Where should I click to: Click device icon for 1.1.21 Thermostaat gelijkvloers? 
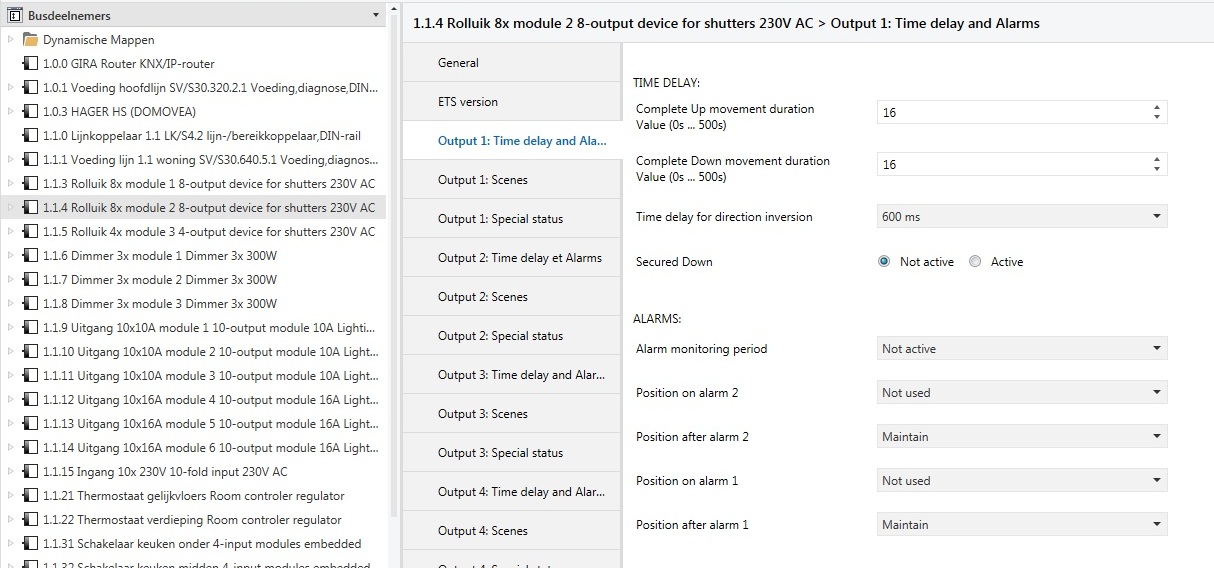31,496
